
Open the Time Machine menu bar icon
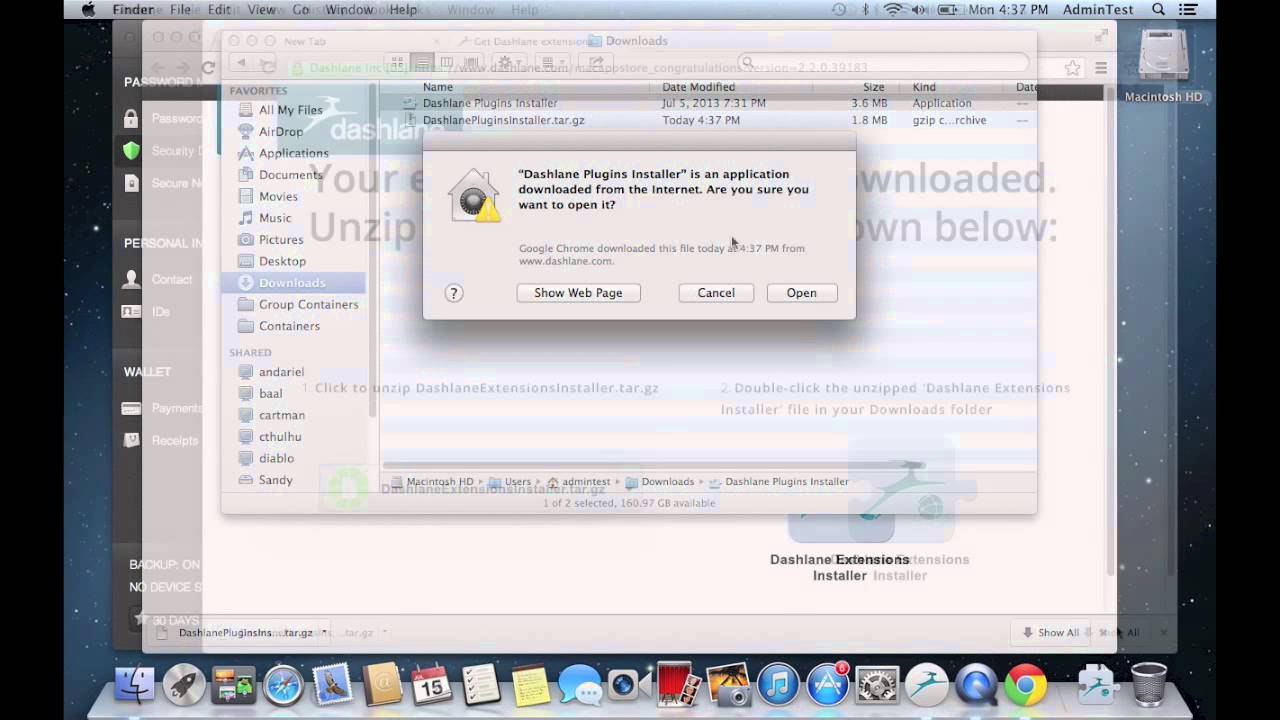click(838, 10)
